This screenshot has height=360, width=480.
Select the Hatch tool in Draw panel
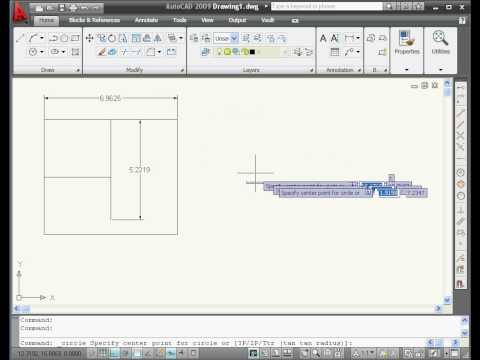pos(75,52)
